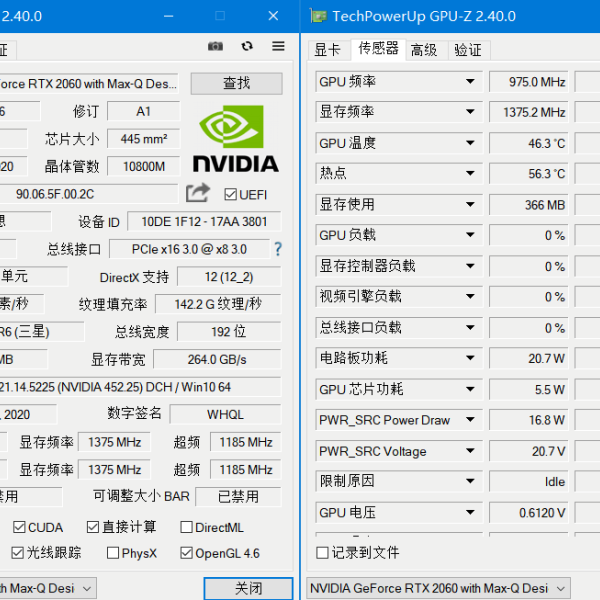
Task: Open the GPU 芯片功耗 sensor dropdown
Action: pyautogui.click(x=471, y=389)
